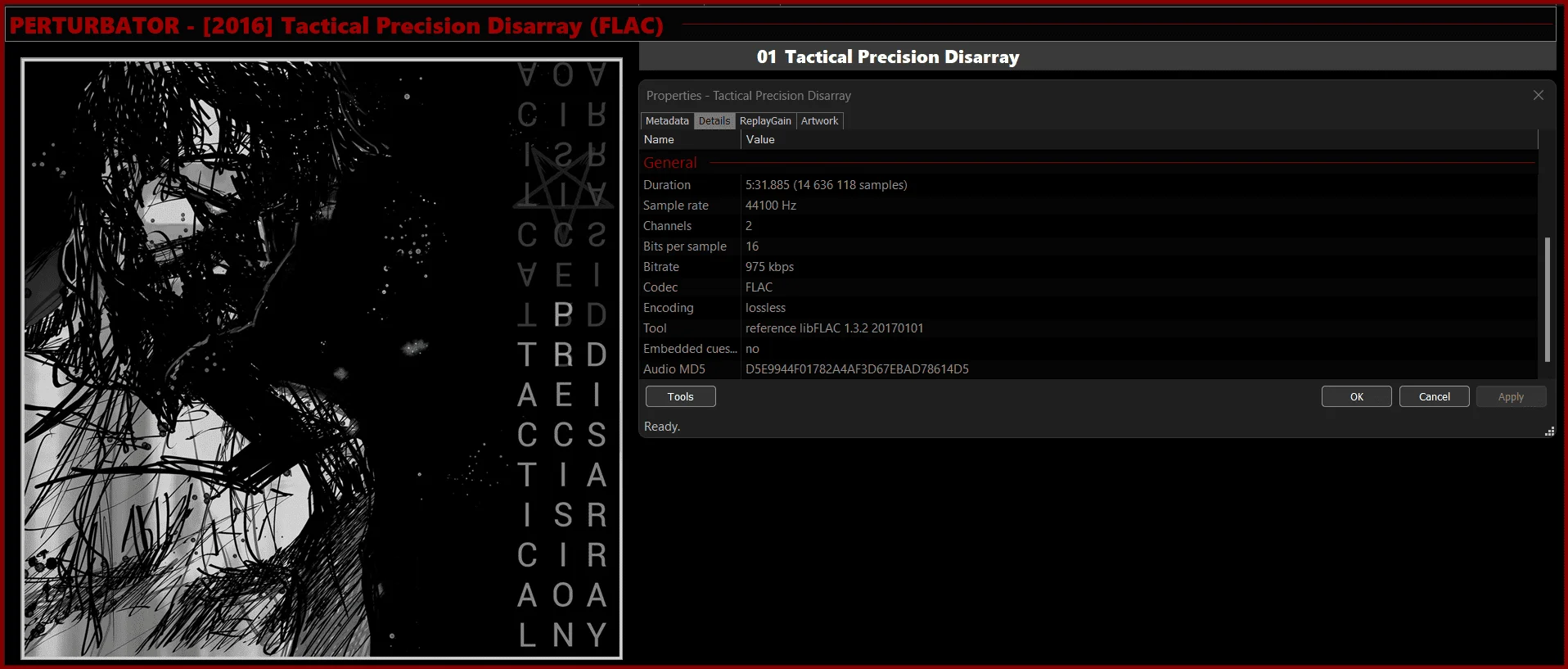The width and height of the screenshot is (1568, 669).
Task: Click the Value column header
Action: pos(1139,140)
